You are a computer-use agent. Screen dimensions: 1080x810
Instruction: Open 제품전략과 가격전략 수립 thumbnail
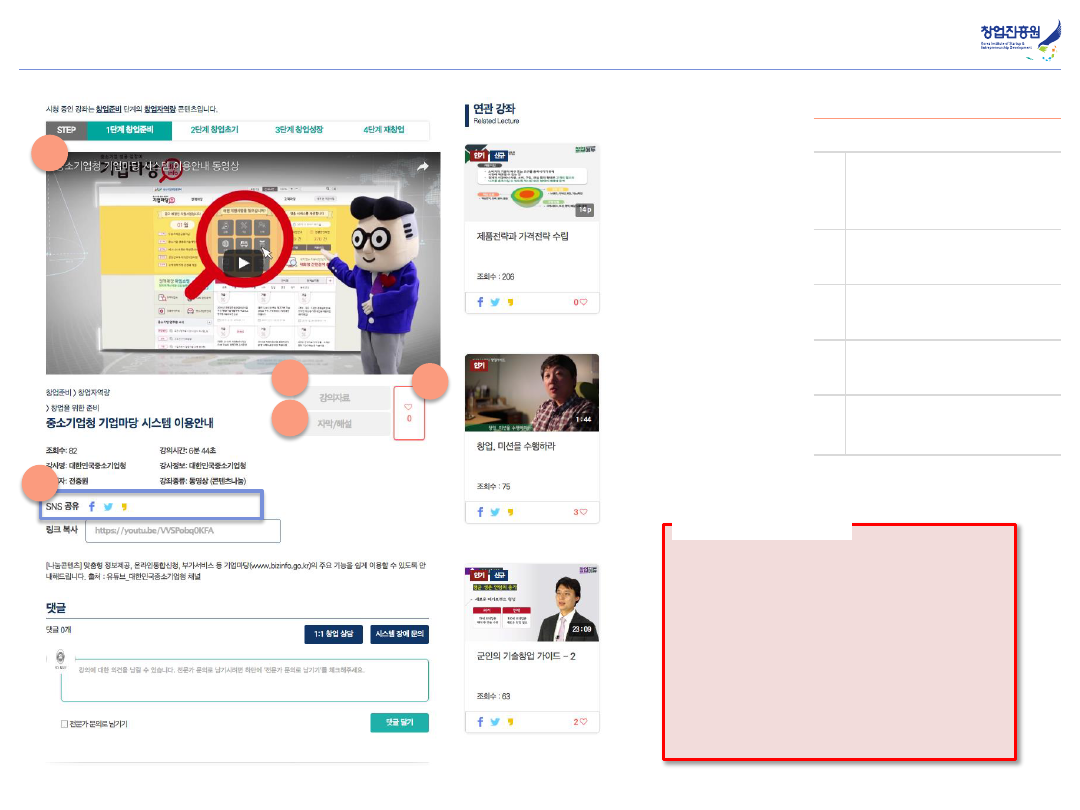532,183
